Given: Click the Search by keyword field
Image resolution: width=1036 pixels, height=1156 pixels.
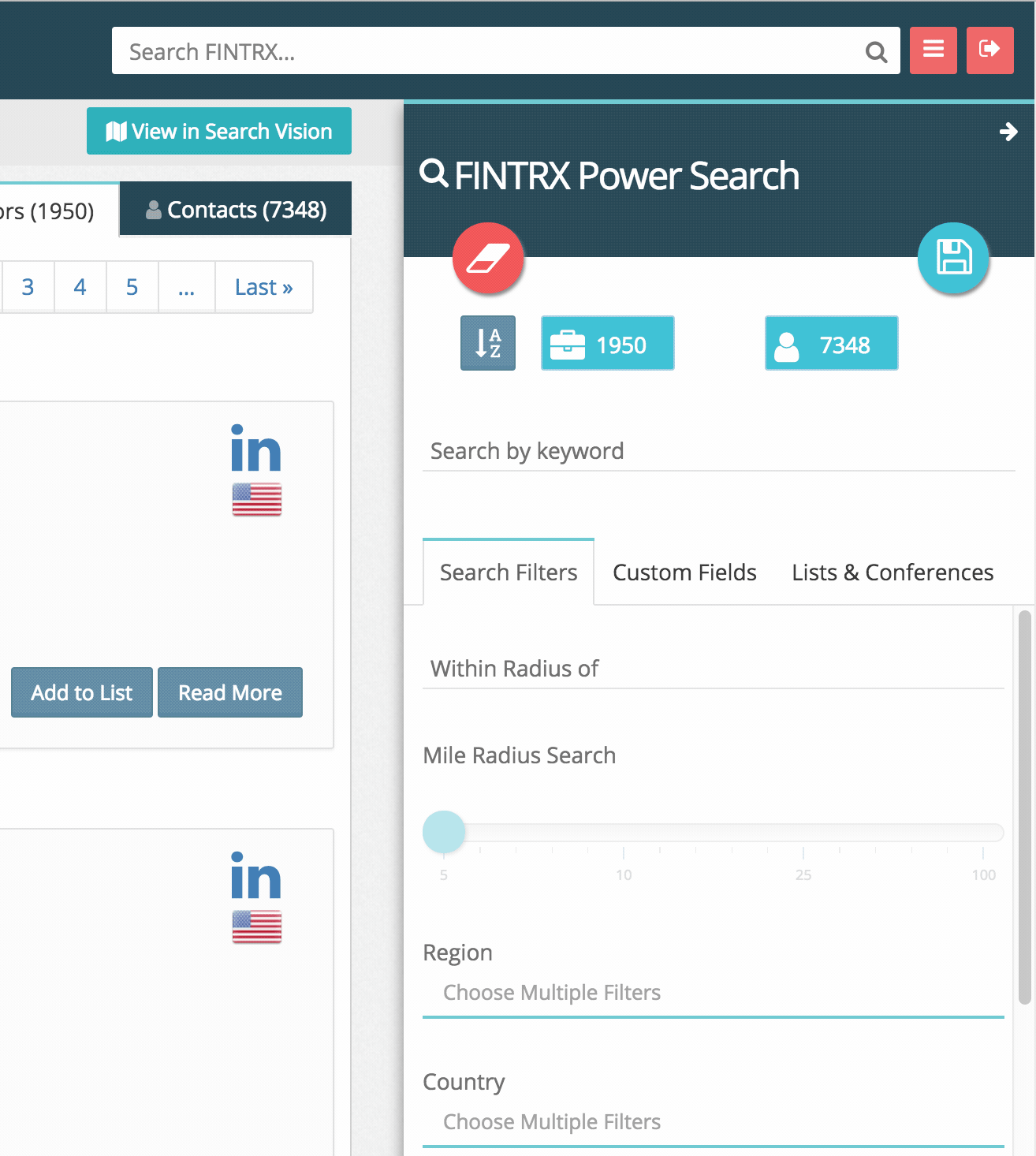Looking at the screenshot, I should coord(718,451).
